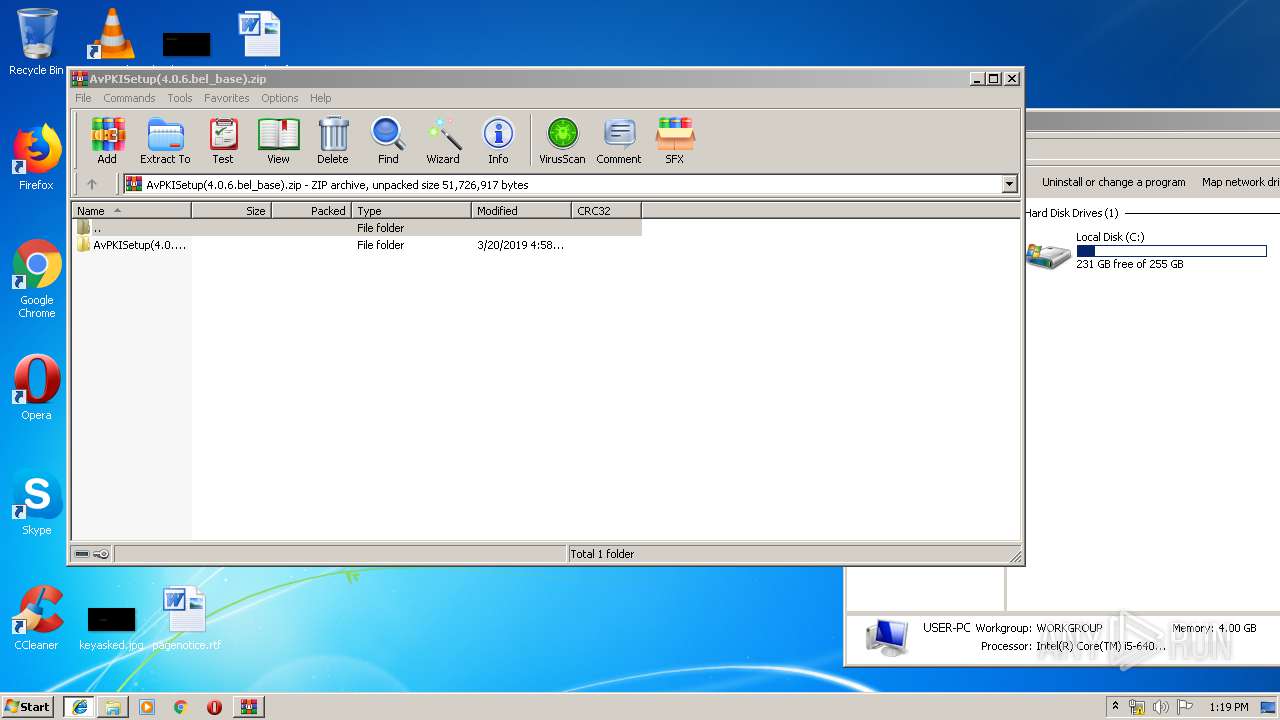The image size is (1280, 720).
Task: Click 'Total 1 folder' status text
Action: (x=601, y=554)
